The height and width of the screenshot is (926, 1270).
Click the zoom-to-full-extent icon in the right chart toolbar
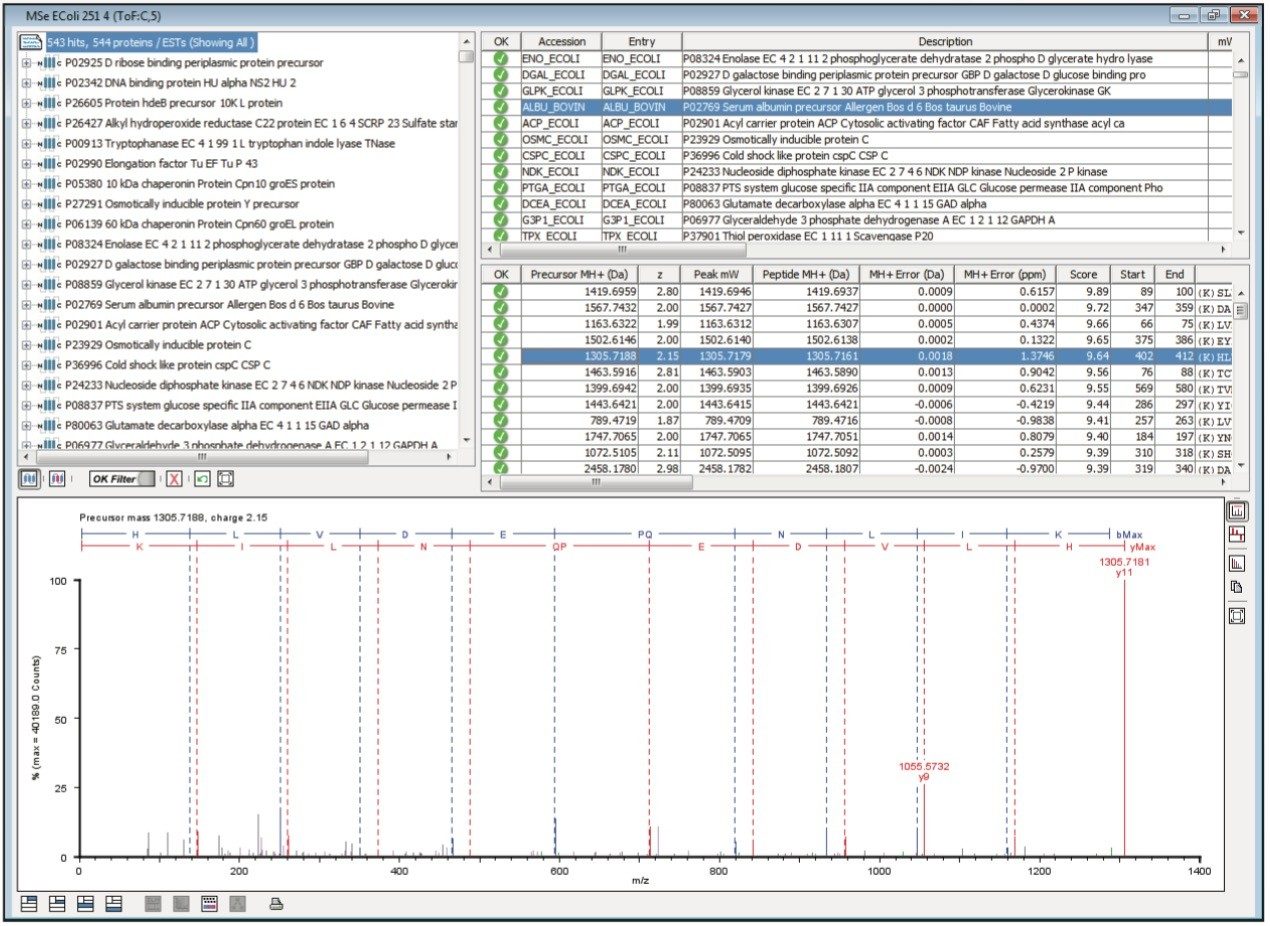[x=1237, y=616]
